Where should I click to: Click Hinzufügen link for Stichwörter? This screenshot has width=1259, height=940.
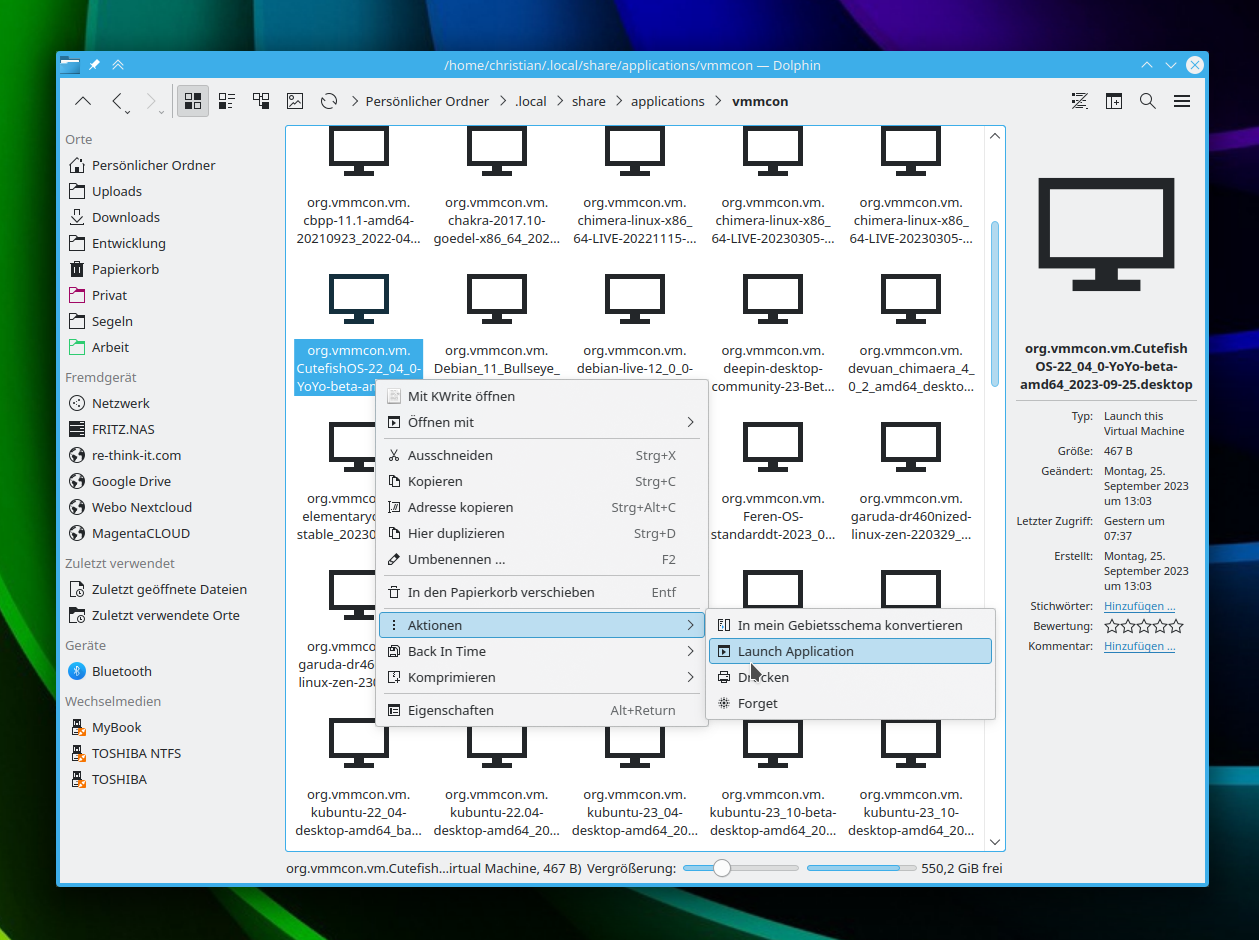[x=1139, y=606]
